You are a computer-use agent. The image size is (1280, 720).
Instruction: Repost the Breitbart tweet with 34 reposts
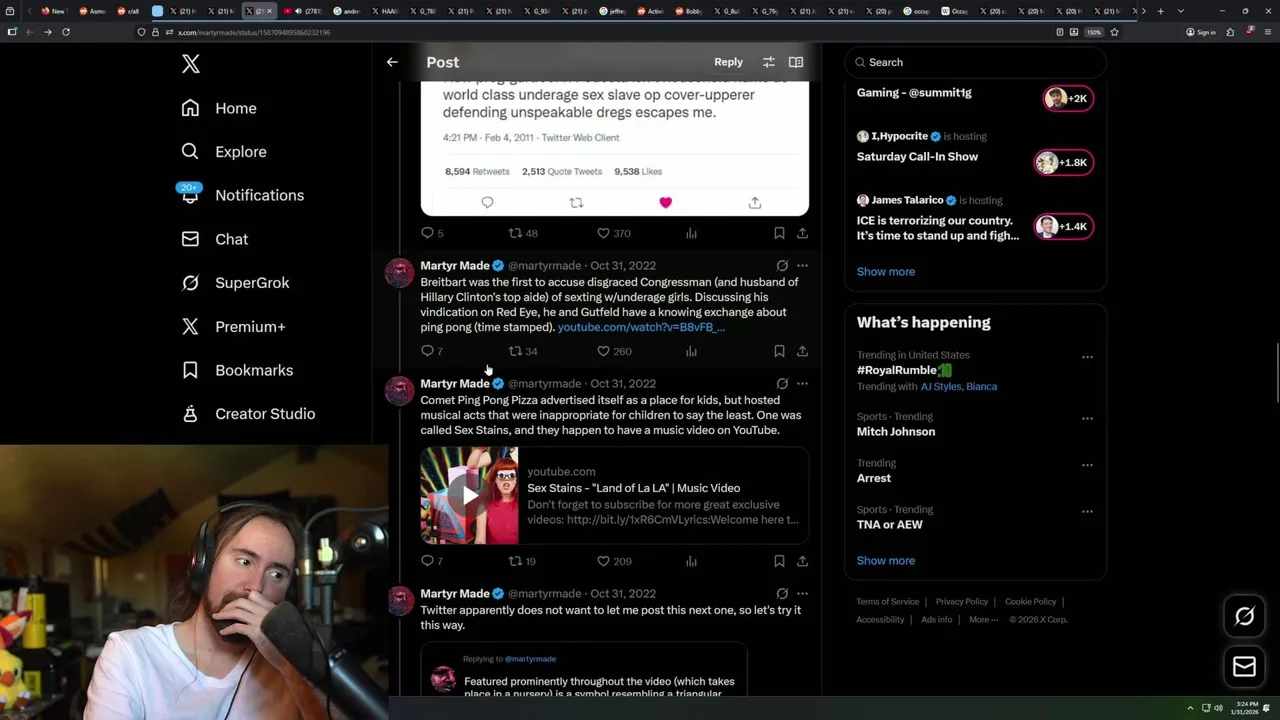[523, 351]
